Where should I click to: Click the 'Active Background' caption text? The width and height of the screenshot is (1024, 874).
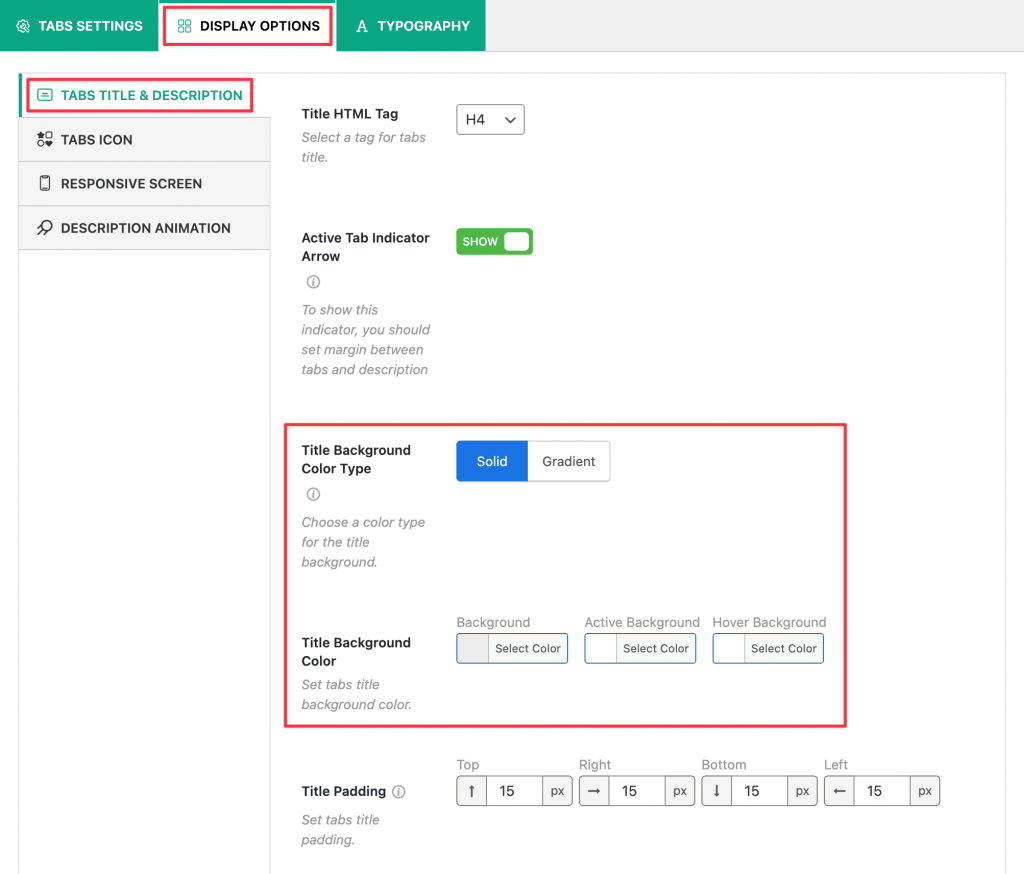click(x=642, y=623)
